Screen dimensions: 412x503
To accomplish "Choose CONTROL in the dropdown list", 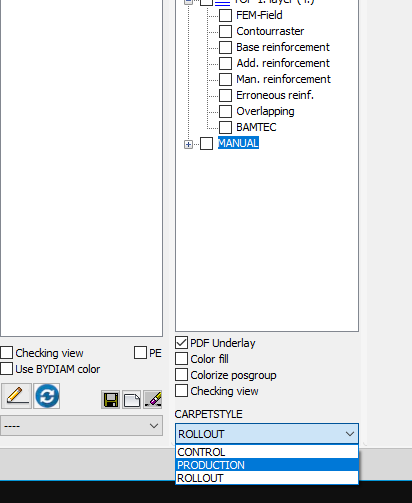I will click(267, 452).
